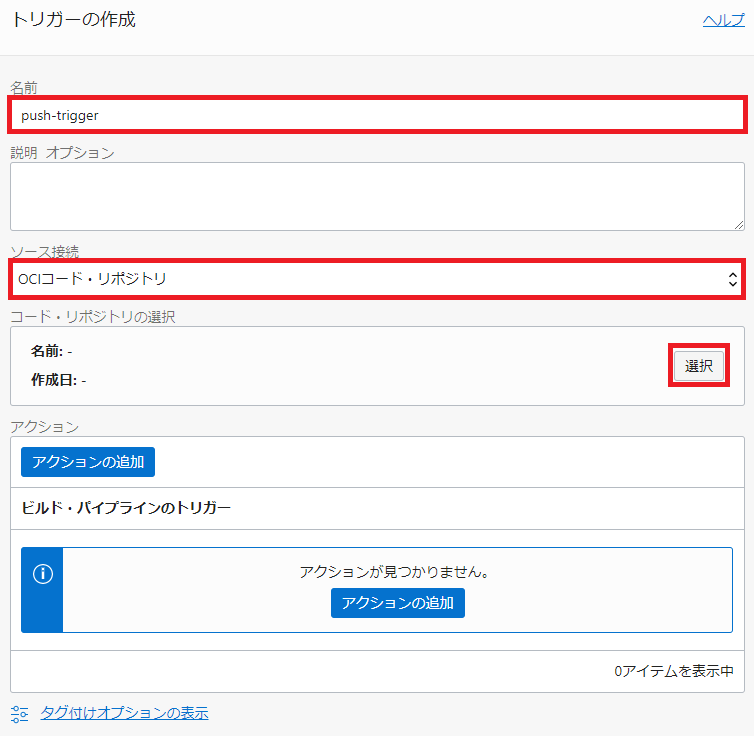Expand タグ付けオプションの表示 link
This screenshot has width=754, height=736.
pyautogui.click(x=124, y=713)
